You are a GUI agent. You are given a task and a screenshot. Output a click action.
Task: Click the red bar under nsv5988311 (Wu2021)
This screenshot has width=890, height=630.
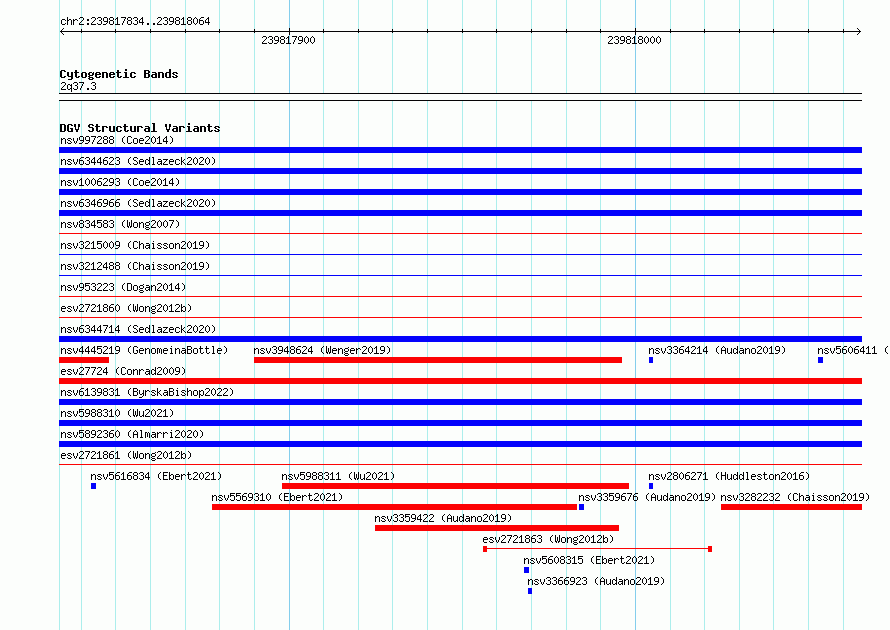click(x=455, y=486)
